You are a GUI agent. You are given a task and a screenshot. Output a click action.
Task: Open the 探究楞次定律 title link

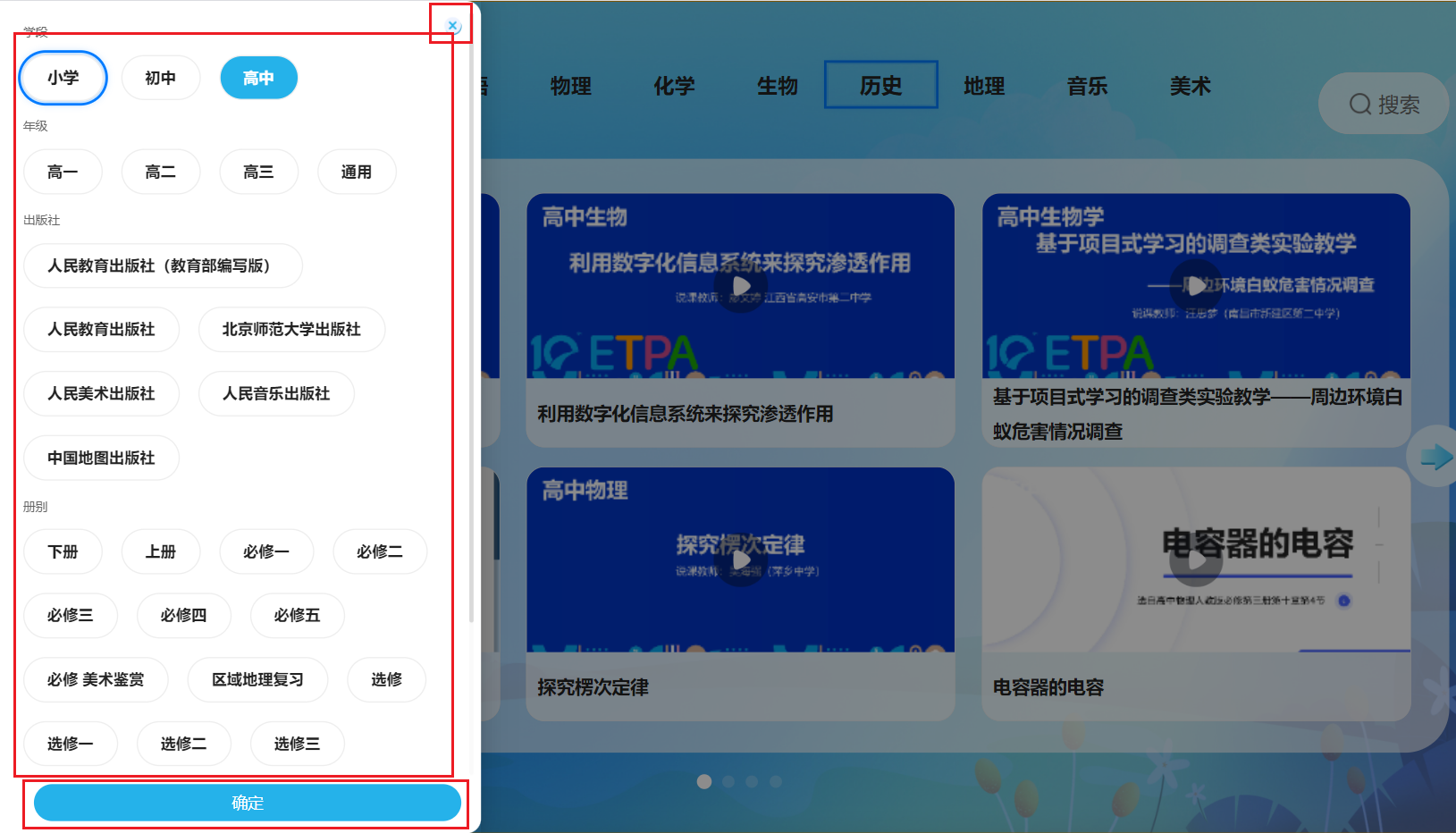click(593, 687)
